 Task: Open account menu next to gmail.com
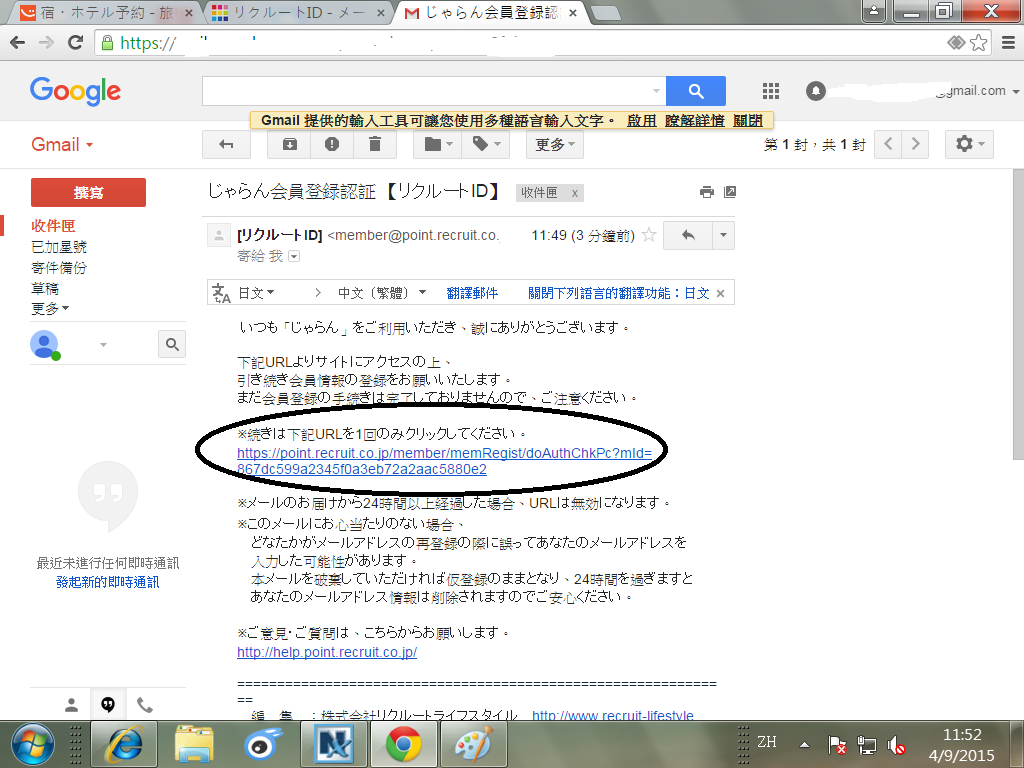[1016, 91]
